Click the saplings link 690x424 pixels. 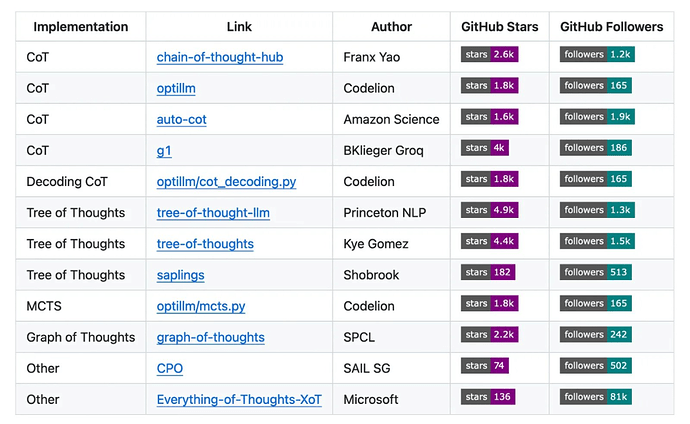180,275
